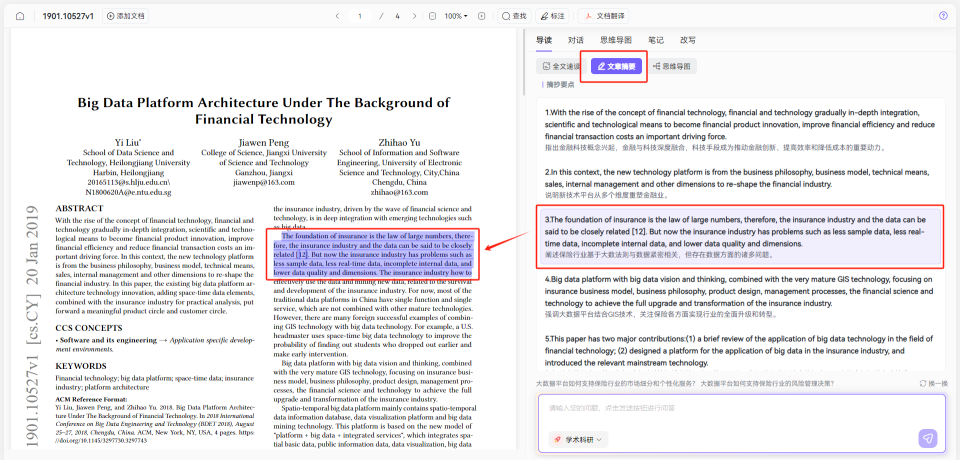Open the 标注 annotation tool
Image resolution: width=960 pixels, height=460 pixels.
(552, 16)
